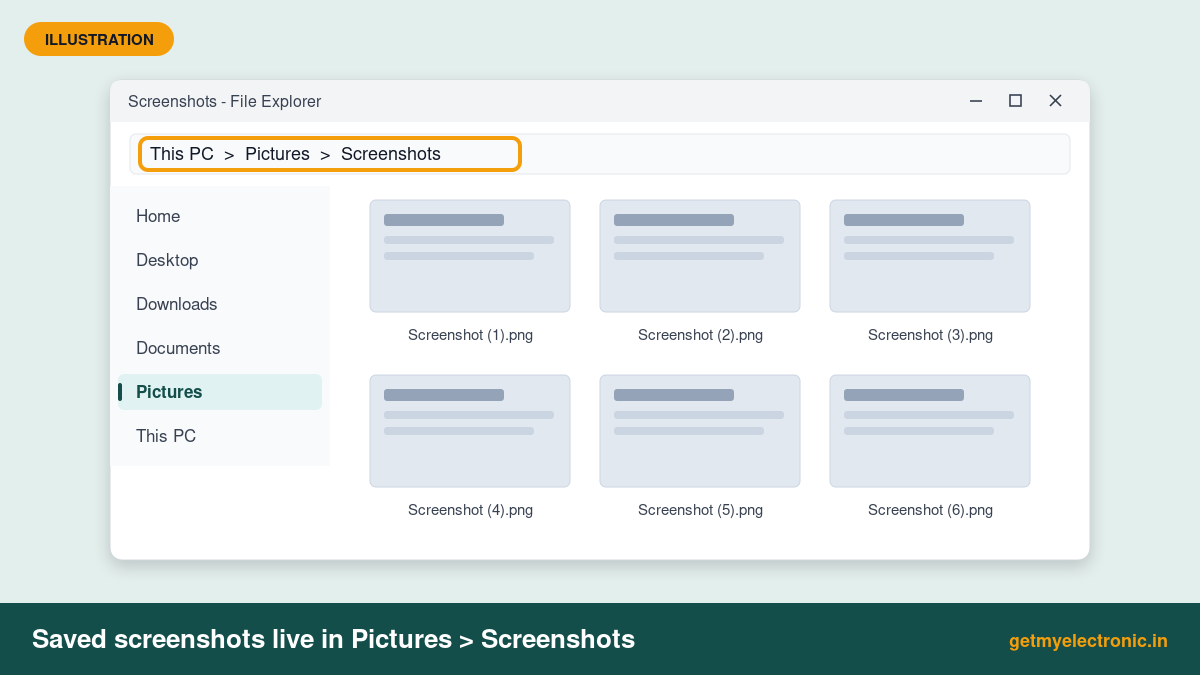
Task: Minimize the File Explorer window
Action: tap(976, 101)
